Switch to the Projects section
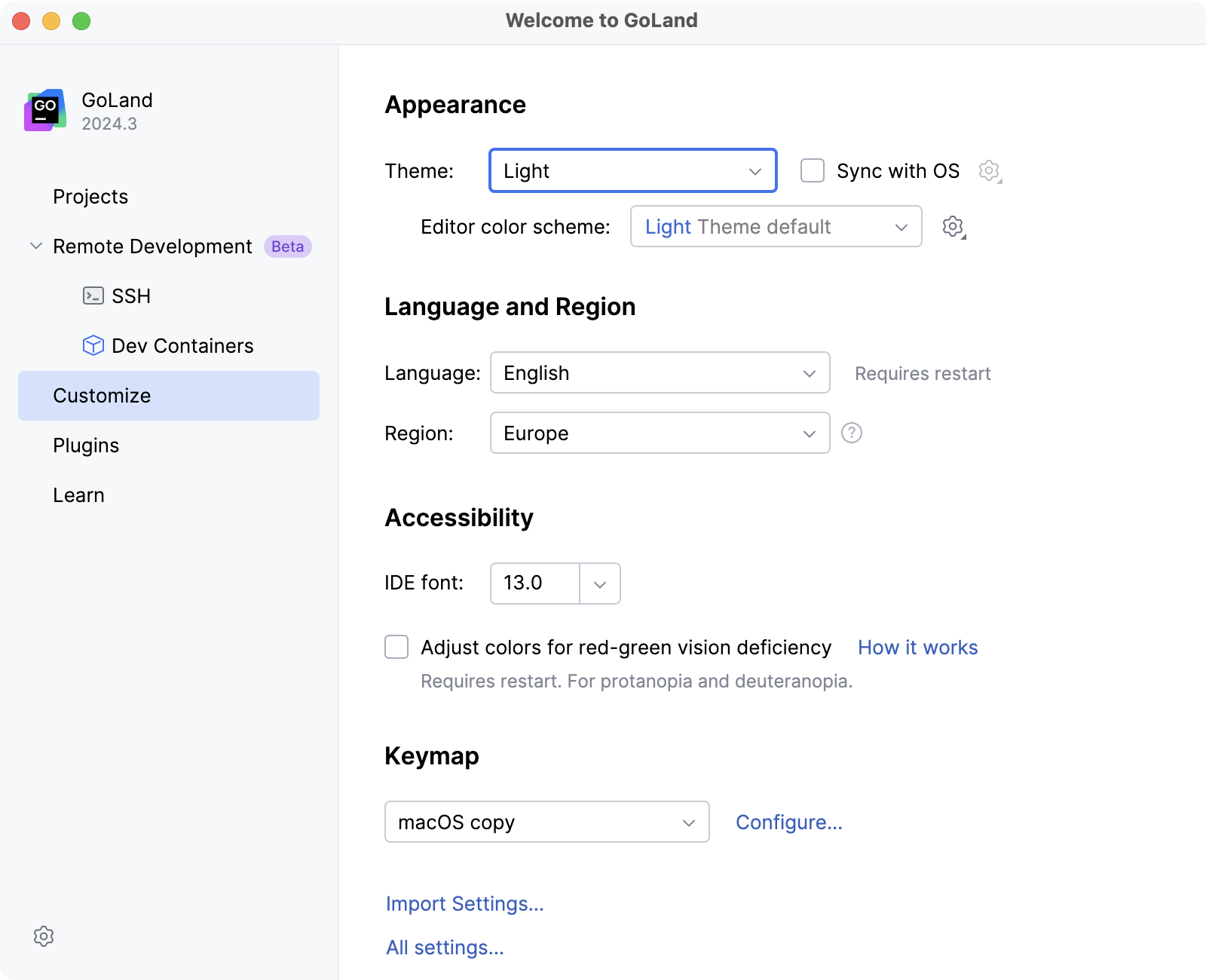 [90, 197]
